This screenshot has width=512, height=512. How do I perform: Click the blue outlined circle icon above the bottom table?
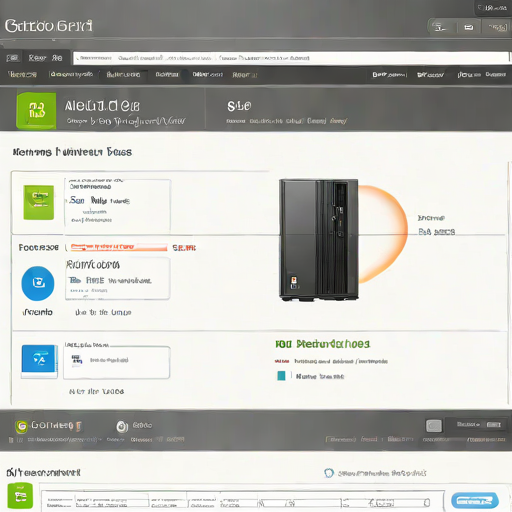pos(329,473)
